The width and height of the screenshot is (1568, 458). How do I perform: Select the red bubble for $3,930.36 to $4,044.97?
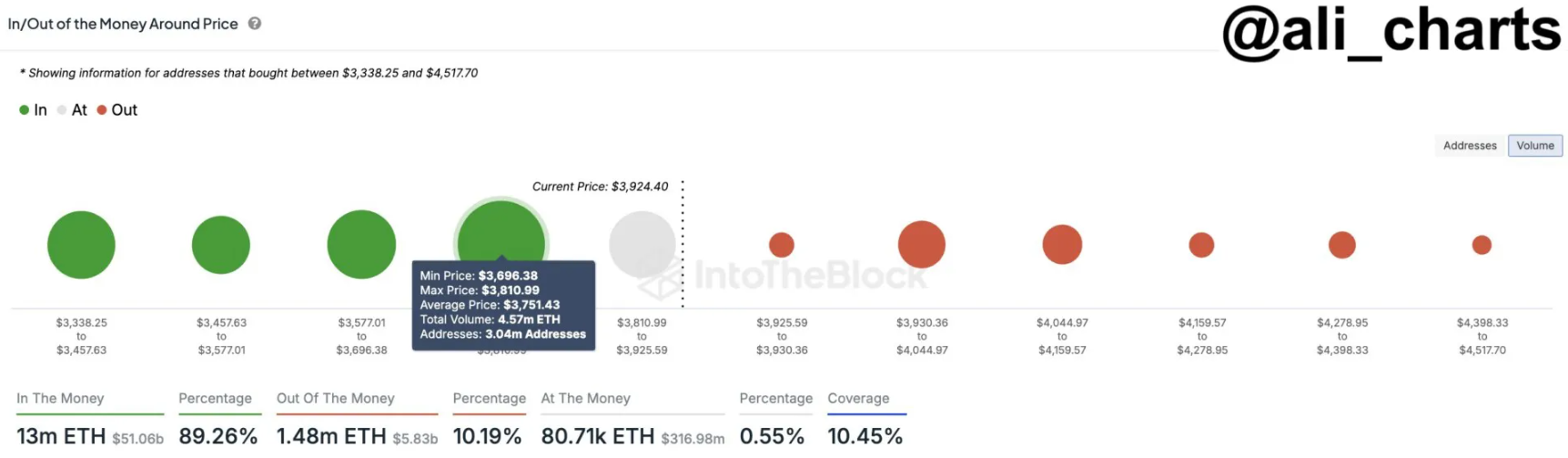pos(922,245)
